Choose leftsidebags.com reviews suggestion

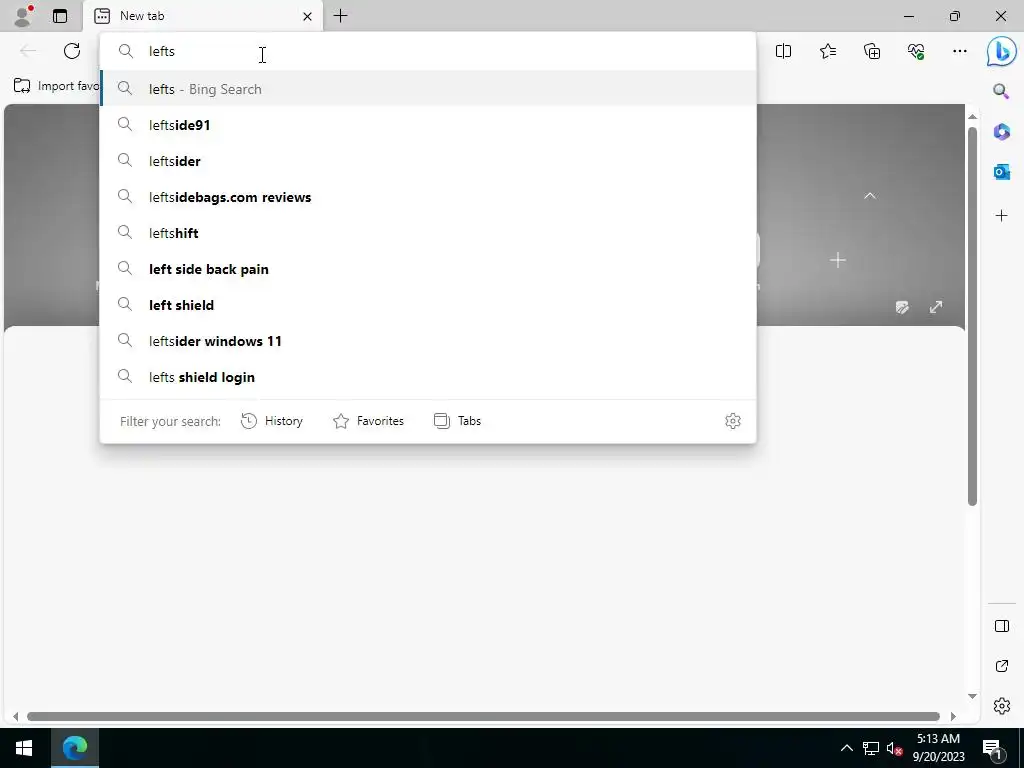[428, 197]
